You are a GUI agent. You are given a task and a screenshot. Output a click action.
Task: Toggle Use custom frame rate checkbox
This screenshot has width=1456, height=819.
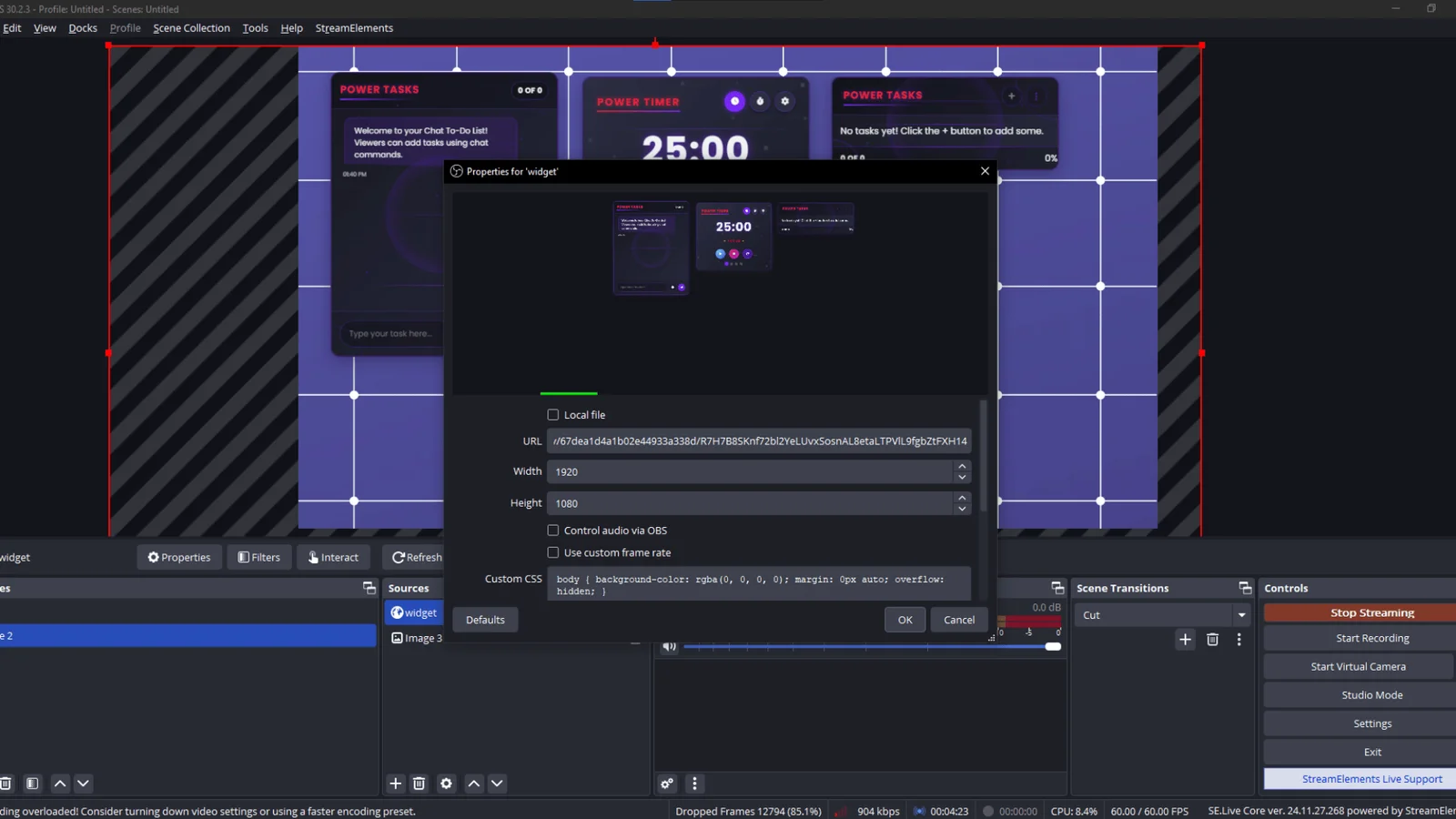click(x=553, y=552)
